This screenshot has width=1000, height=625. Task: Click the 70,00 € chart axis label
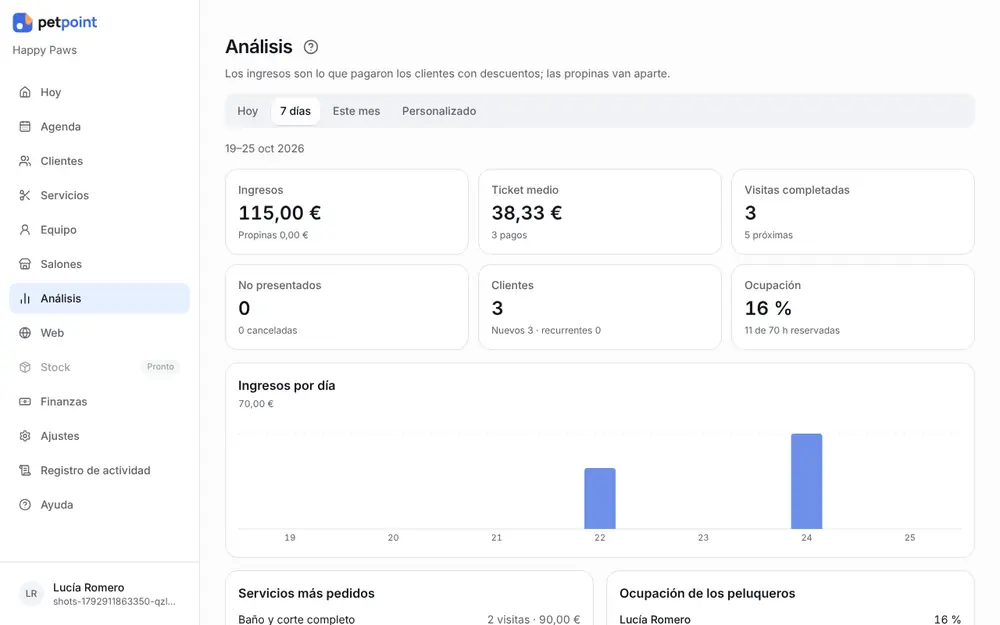[256, 404]
